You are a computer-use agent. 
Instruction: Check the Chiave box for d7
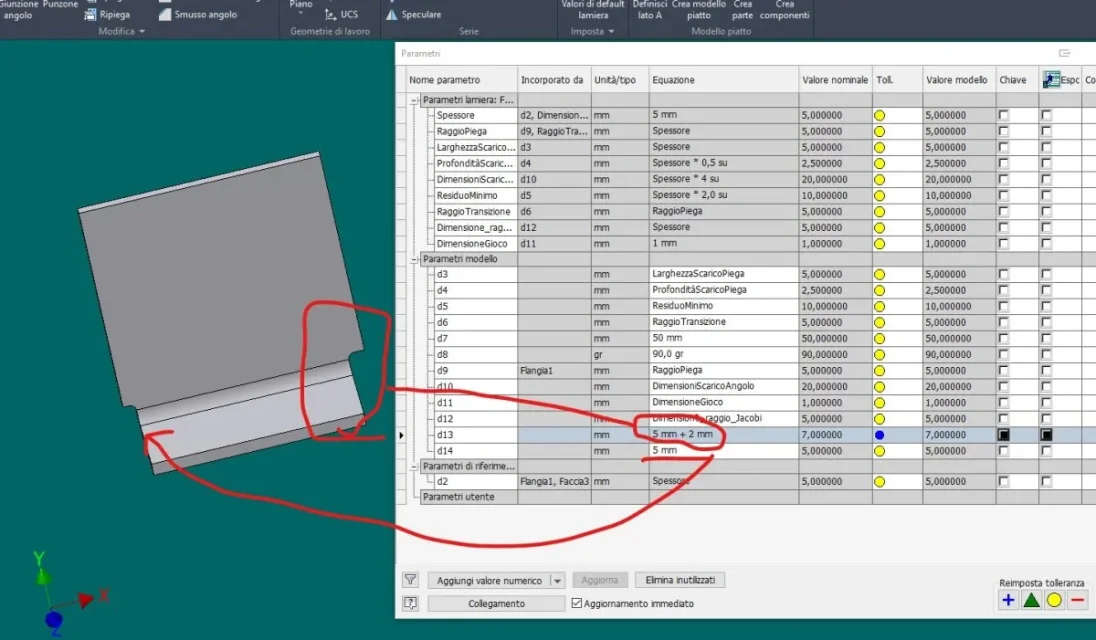click(1004, 338)
